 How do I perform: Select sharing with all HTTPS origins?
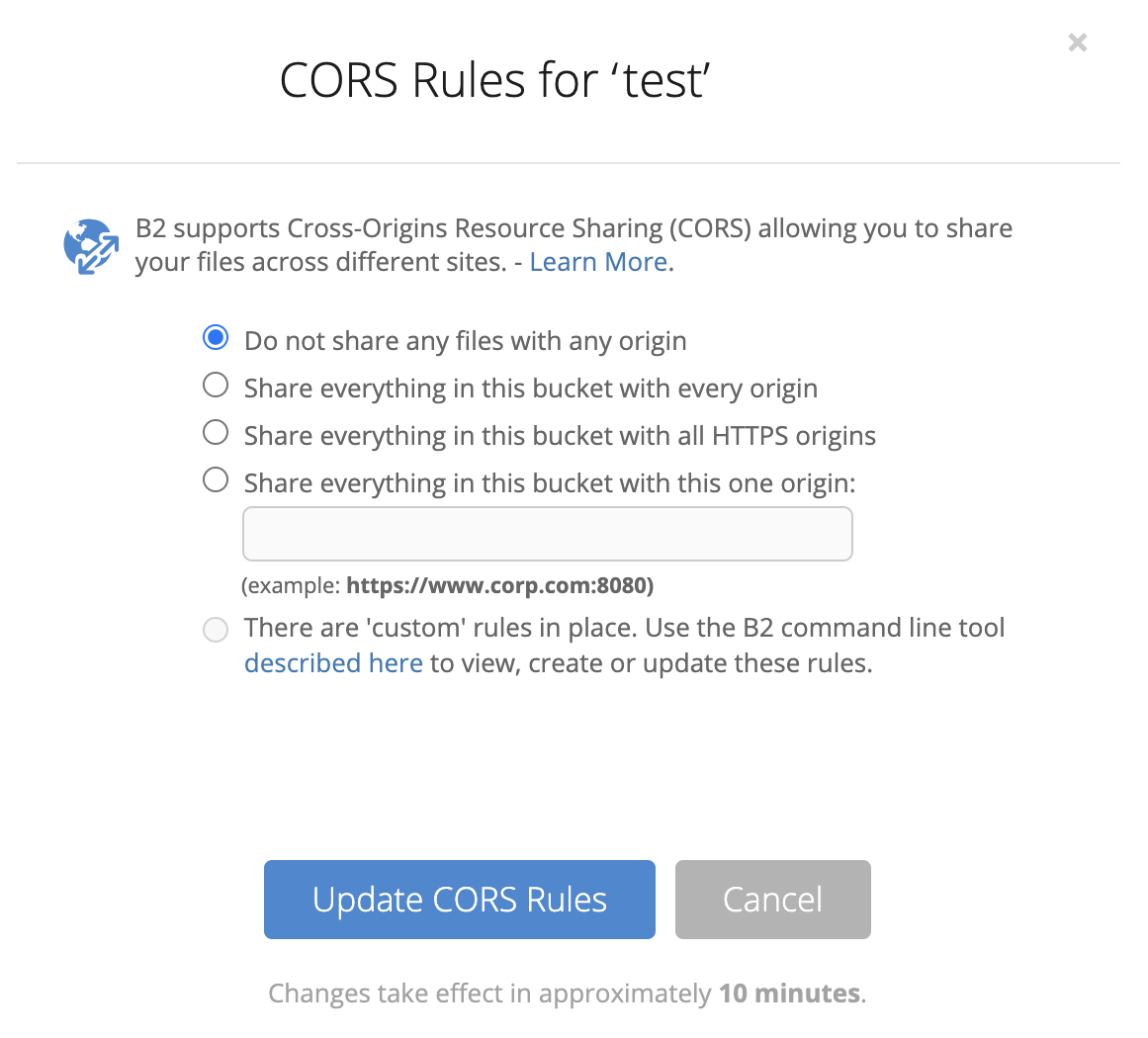click(x=216, y=432)
